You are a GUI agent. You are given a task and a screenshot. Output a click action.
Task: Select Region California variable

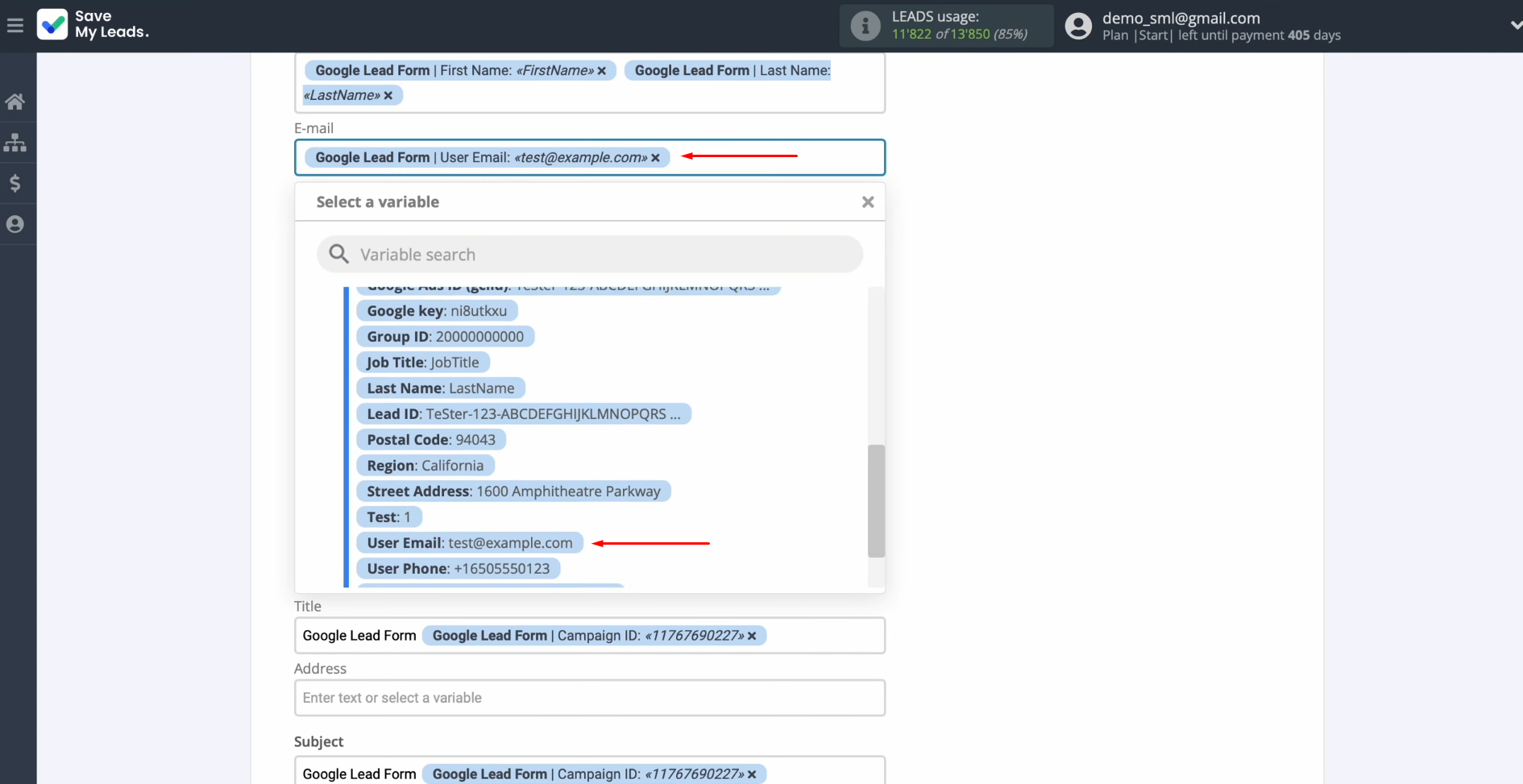point(425,466)
